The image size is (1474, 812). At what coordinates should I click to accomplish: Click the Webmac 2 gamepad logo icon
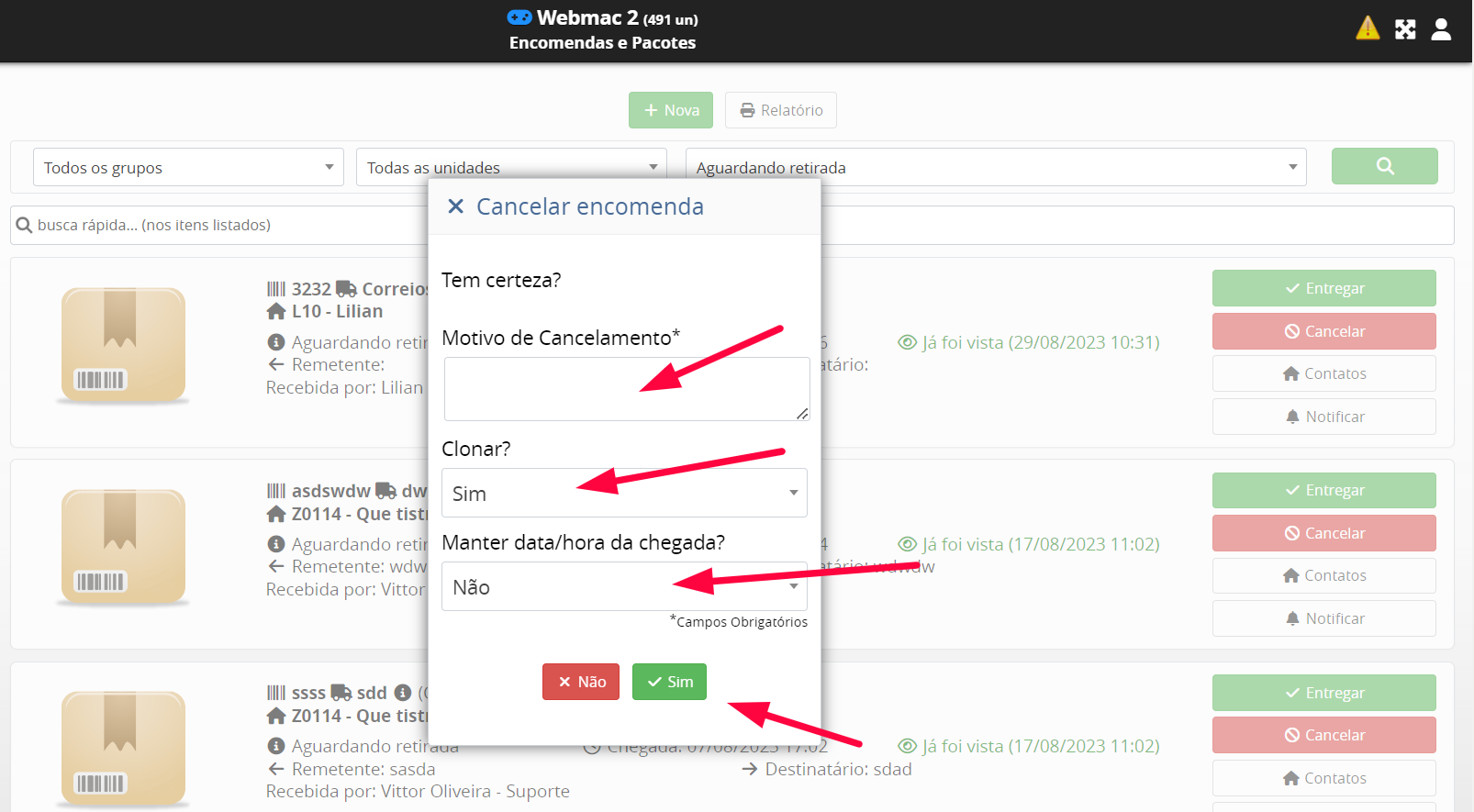pyautogui.click(x=519, y=17)
